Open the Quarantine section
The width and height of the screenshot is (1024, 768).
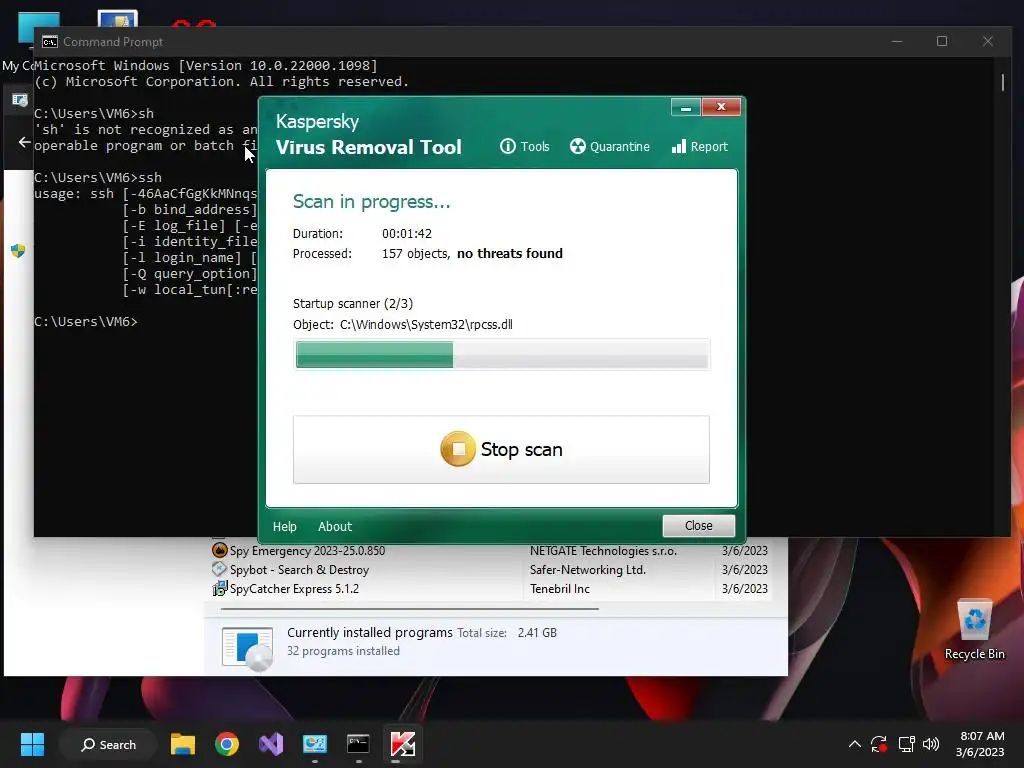(609, 146)
